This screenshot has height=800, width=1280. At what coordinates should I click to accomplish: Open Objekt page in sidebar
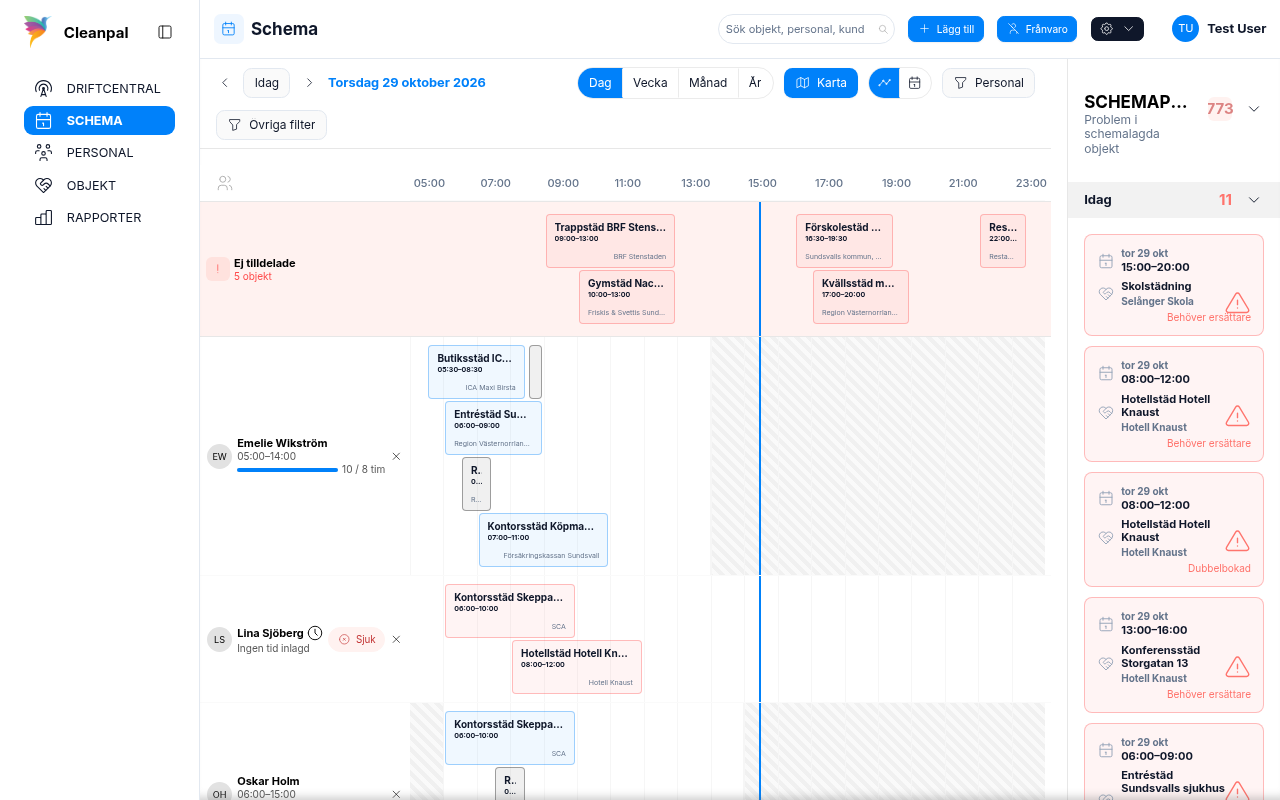[x=99, y=185]
